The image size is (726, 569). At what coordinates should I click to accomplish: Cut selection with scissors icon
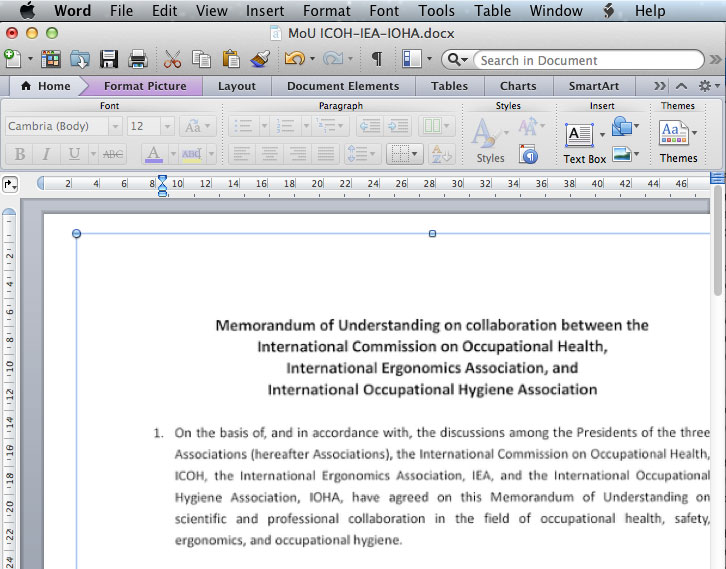[x=173, y=59]
